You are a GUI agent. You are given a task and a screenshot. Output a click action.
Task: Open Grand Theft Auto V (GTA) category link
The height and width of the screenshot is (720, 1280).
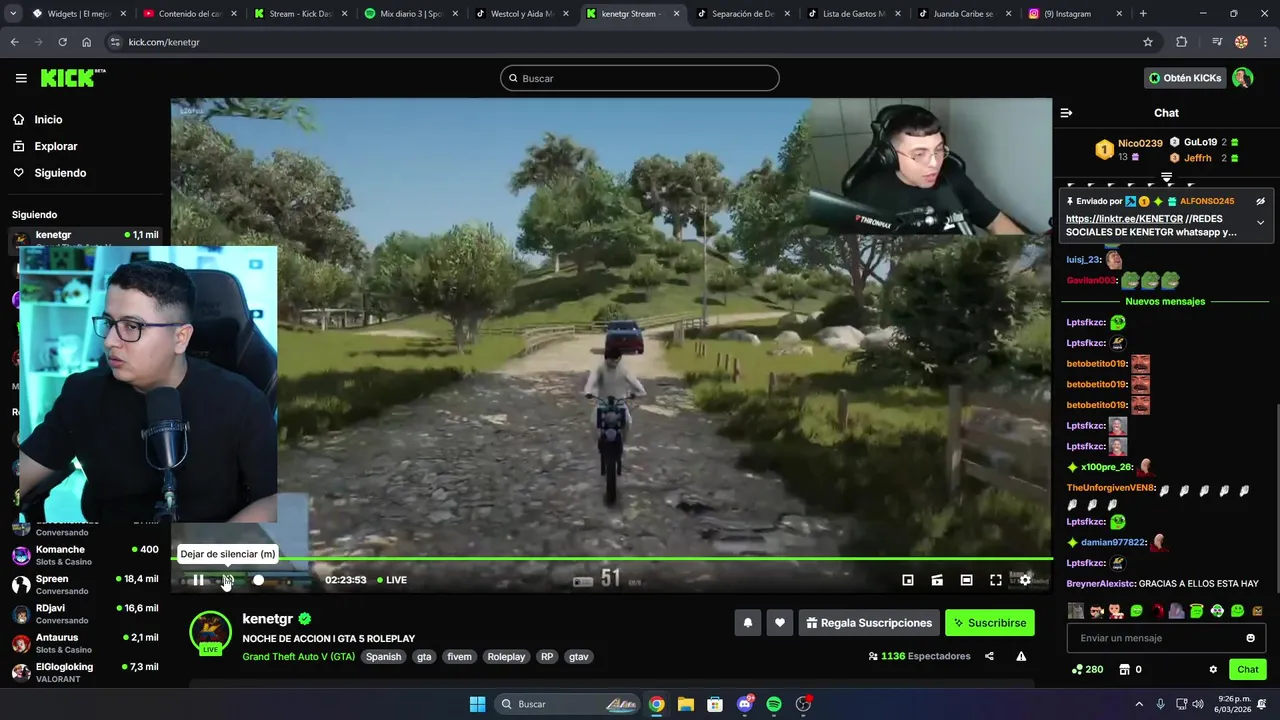click(298, 657)
